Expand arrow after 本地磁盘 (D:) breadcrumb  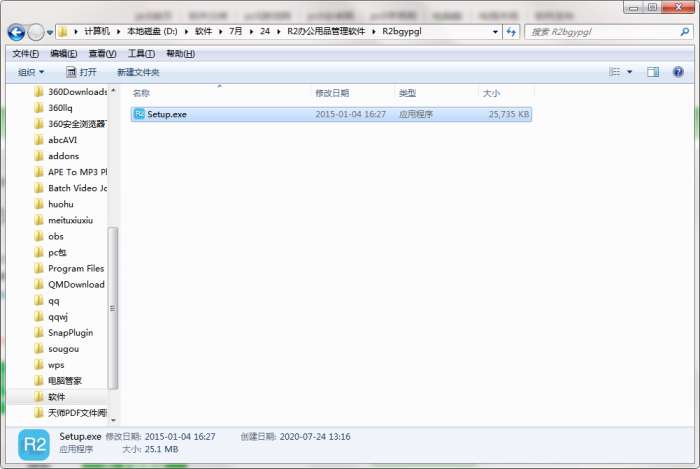[x=186, y=32]
